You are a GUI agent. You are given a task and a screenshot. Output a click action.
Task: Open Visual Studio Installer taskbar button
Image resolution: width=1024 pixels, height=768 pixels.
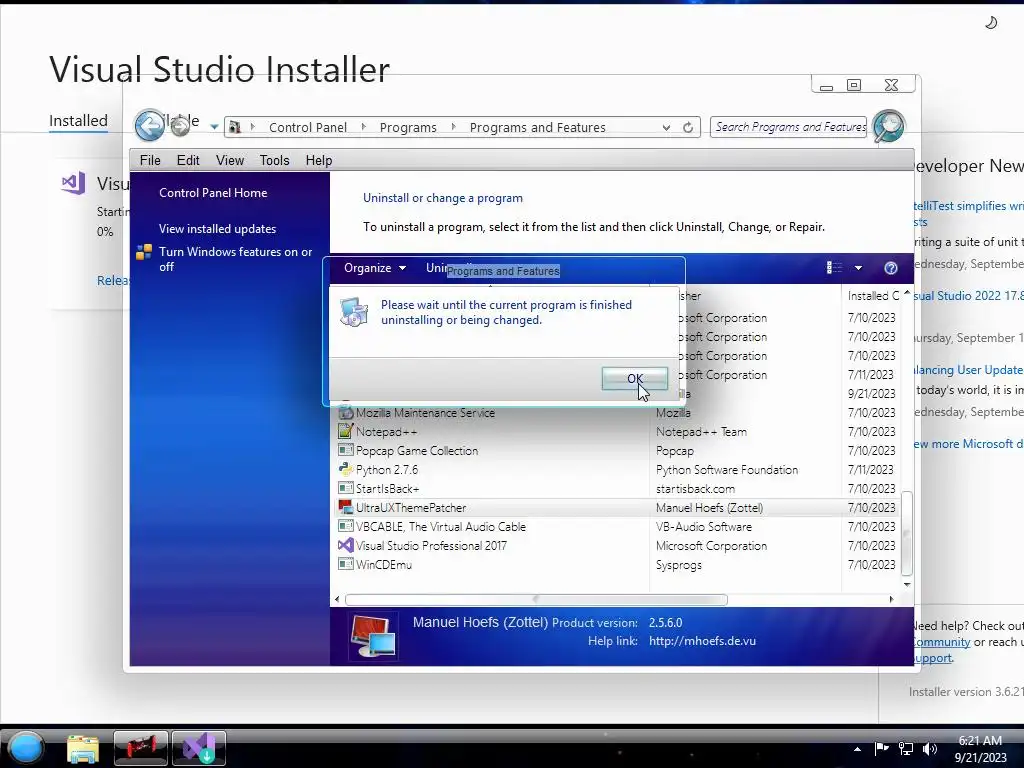(199, 748)
